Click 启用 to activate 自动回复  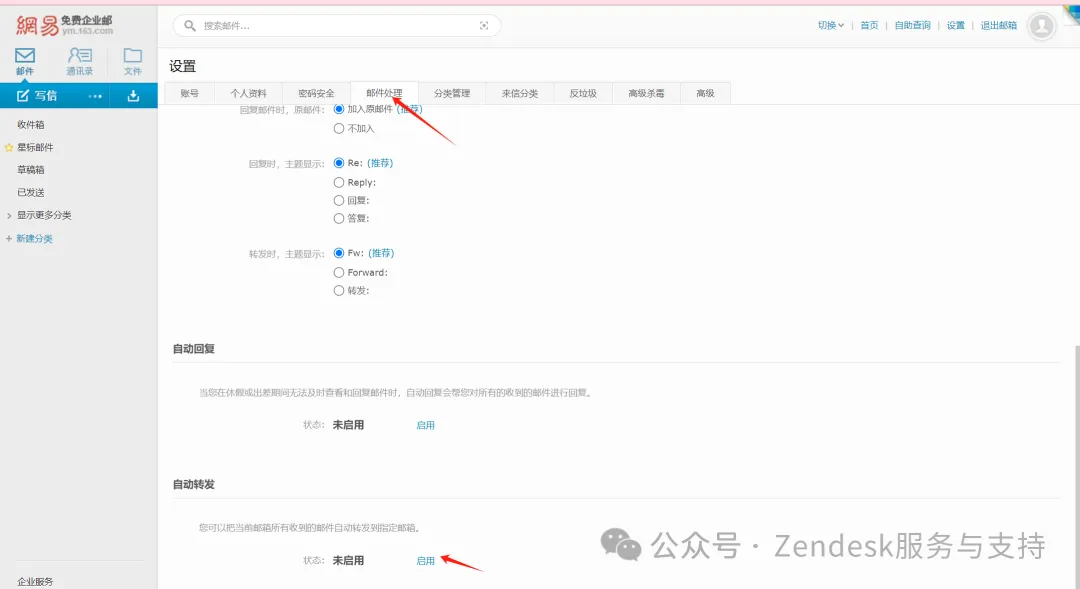(425, 424)
